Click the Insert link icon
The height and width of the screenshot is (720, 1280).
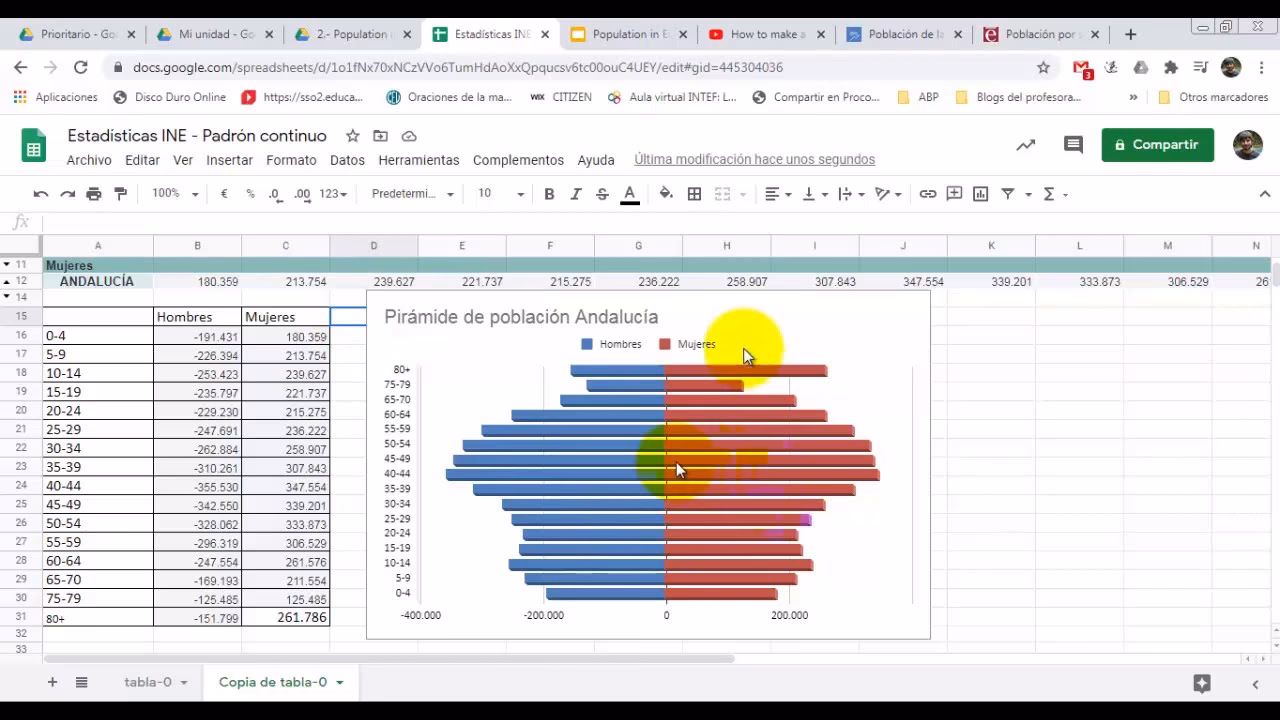[x=928, y=194]
